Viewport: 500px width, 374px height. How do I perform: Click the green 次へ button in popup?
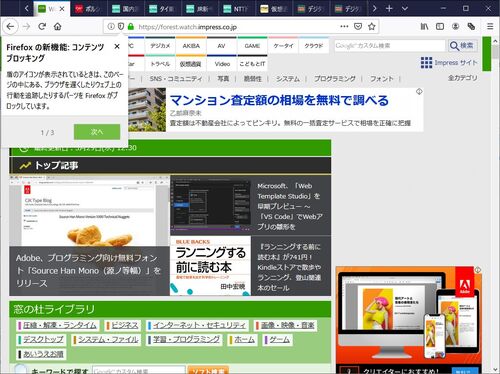97,132
